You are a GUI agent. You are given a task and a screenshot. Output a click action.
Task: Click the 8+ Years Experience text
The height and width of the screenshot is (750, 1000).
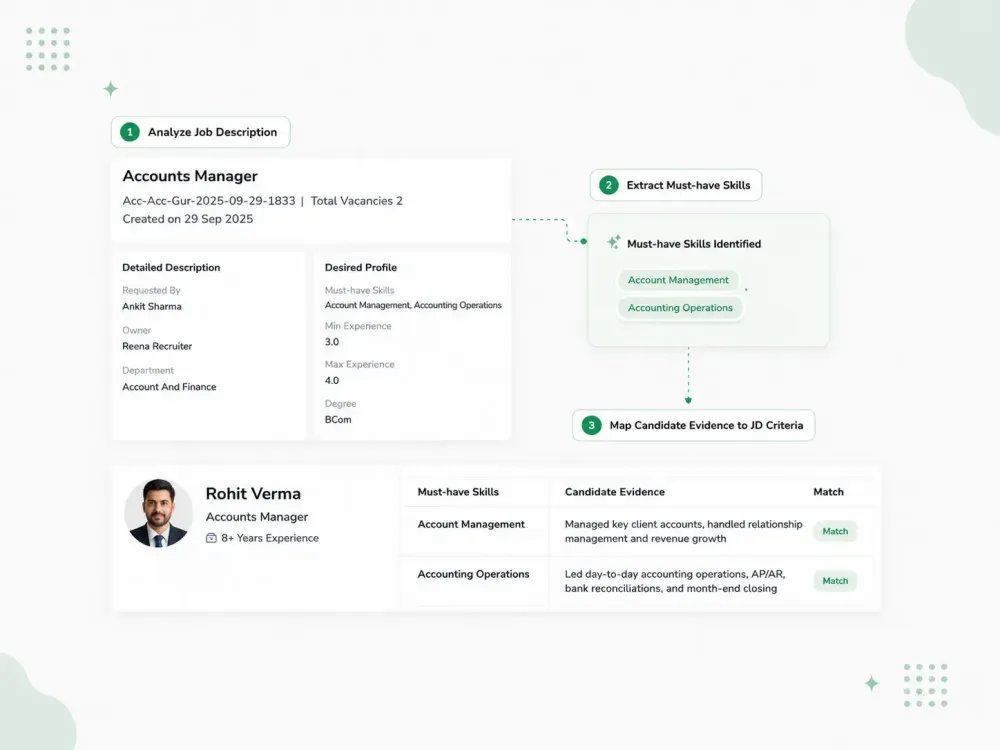click(270, 538)
